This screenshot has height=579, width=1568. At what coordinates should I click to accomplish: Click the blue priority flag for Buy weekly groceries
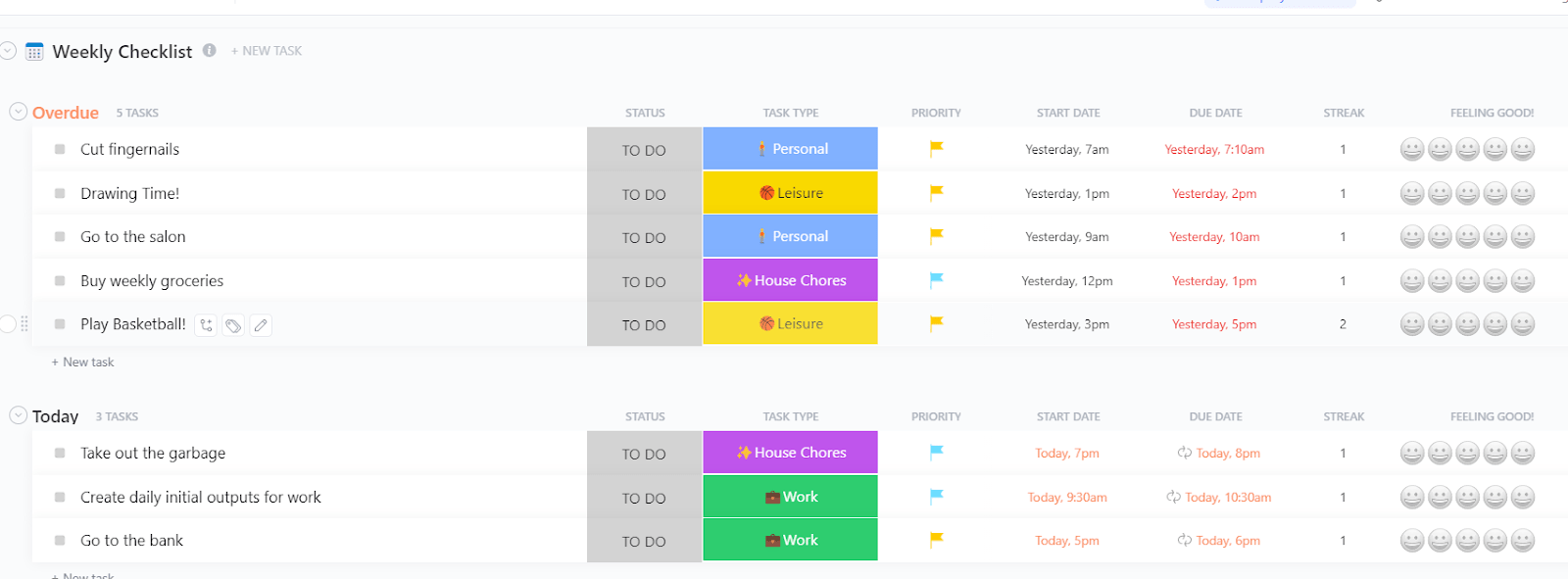tap(936, 280)
